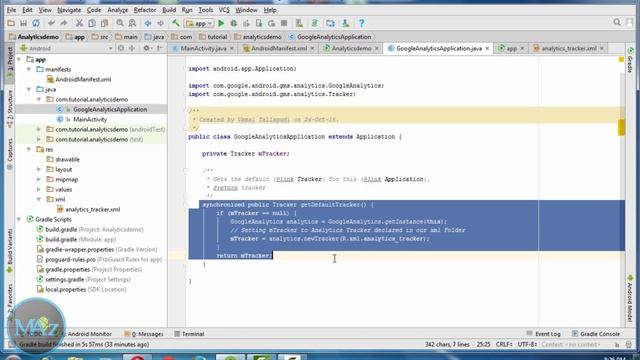This screenshot has width=640, height=360.
Task: Close the GoogleAnalyticsApplication.java tab
Action: pos(487,48)
